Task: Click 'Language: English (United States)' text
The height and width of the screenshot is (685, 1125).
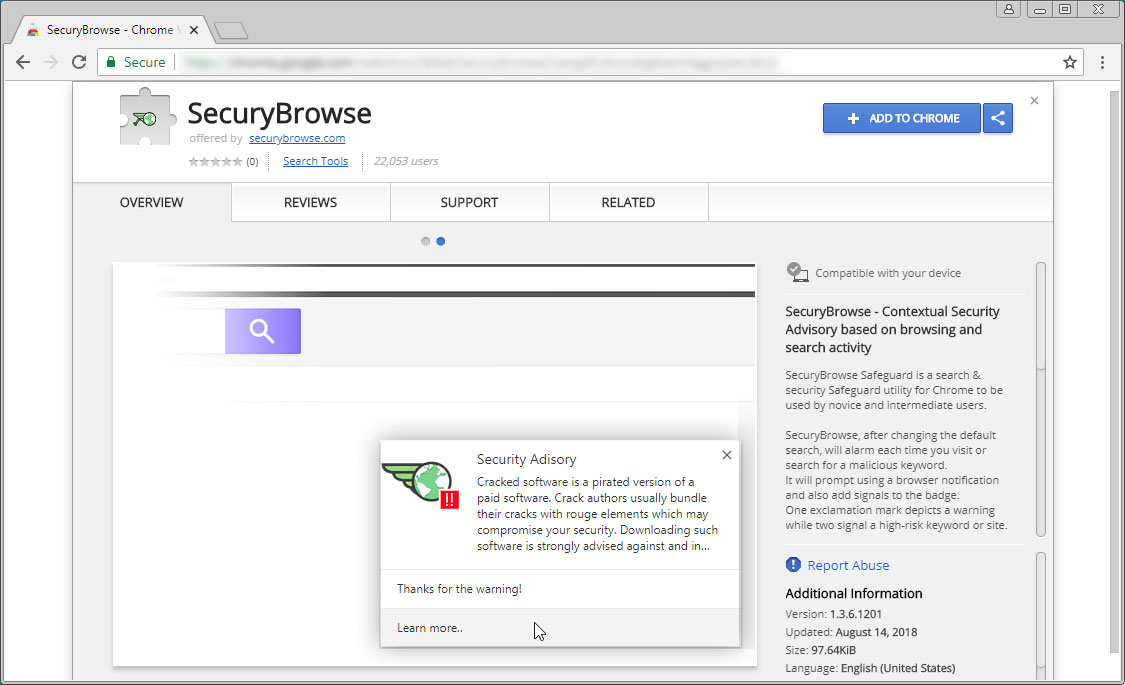Action: coord(870,668)
